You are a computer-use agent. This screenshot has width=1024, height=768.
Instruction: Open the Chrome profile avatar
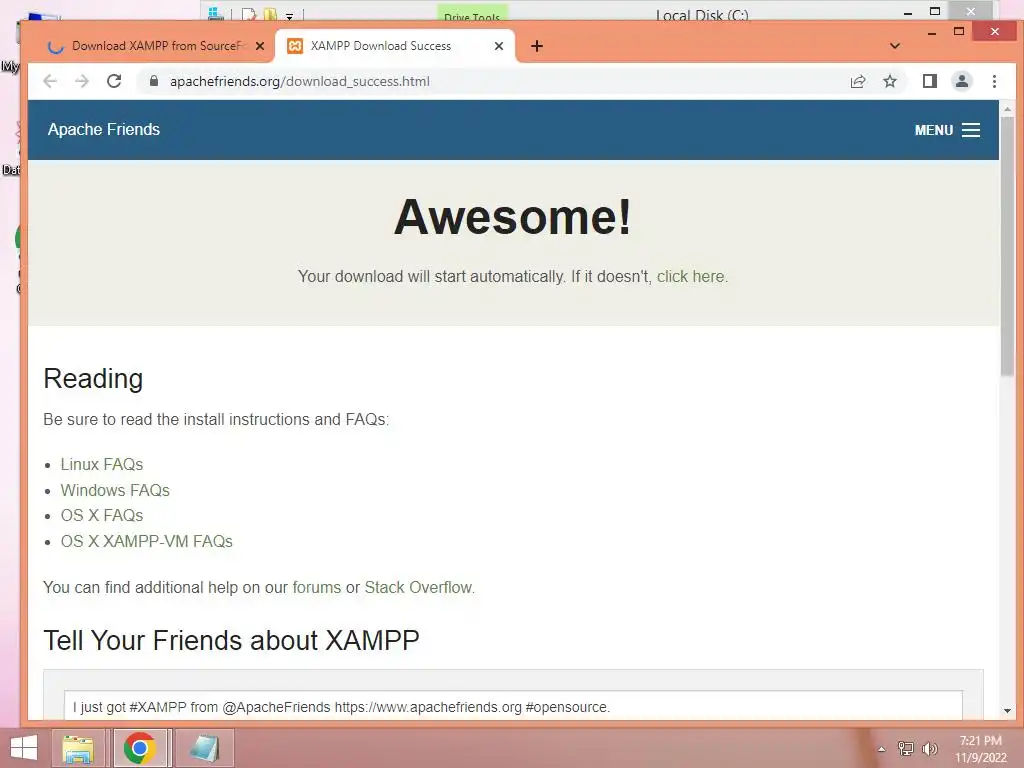(962, 81)
